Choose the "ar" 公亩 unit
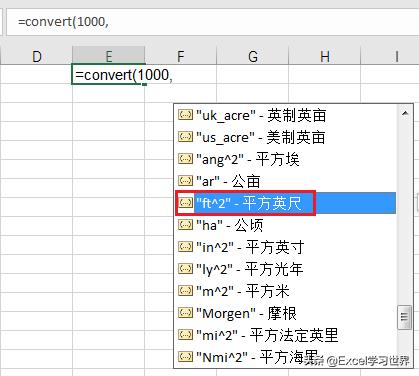This screenshot has height=376, width=419. tap(286, 181)
